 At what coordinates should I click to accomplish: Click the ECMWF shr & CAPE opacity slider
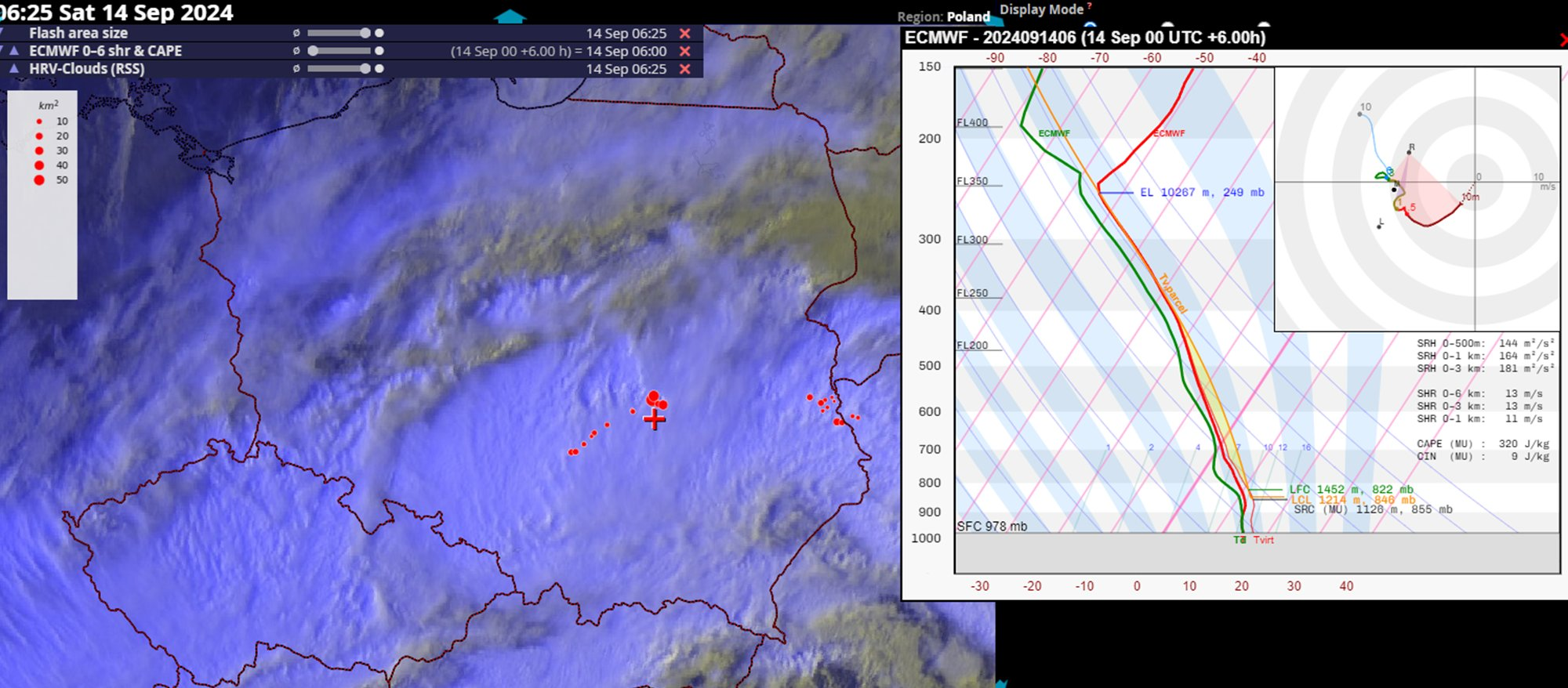[338, 51]
